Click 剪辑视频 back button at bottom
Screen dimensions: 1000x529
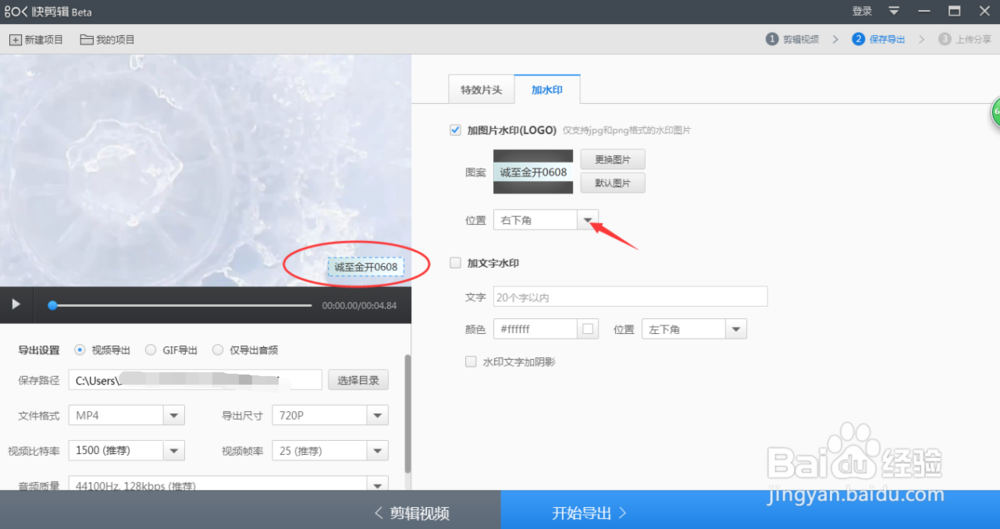pyautogui.click(x=411, y=513)
